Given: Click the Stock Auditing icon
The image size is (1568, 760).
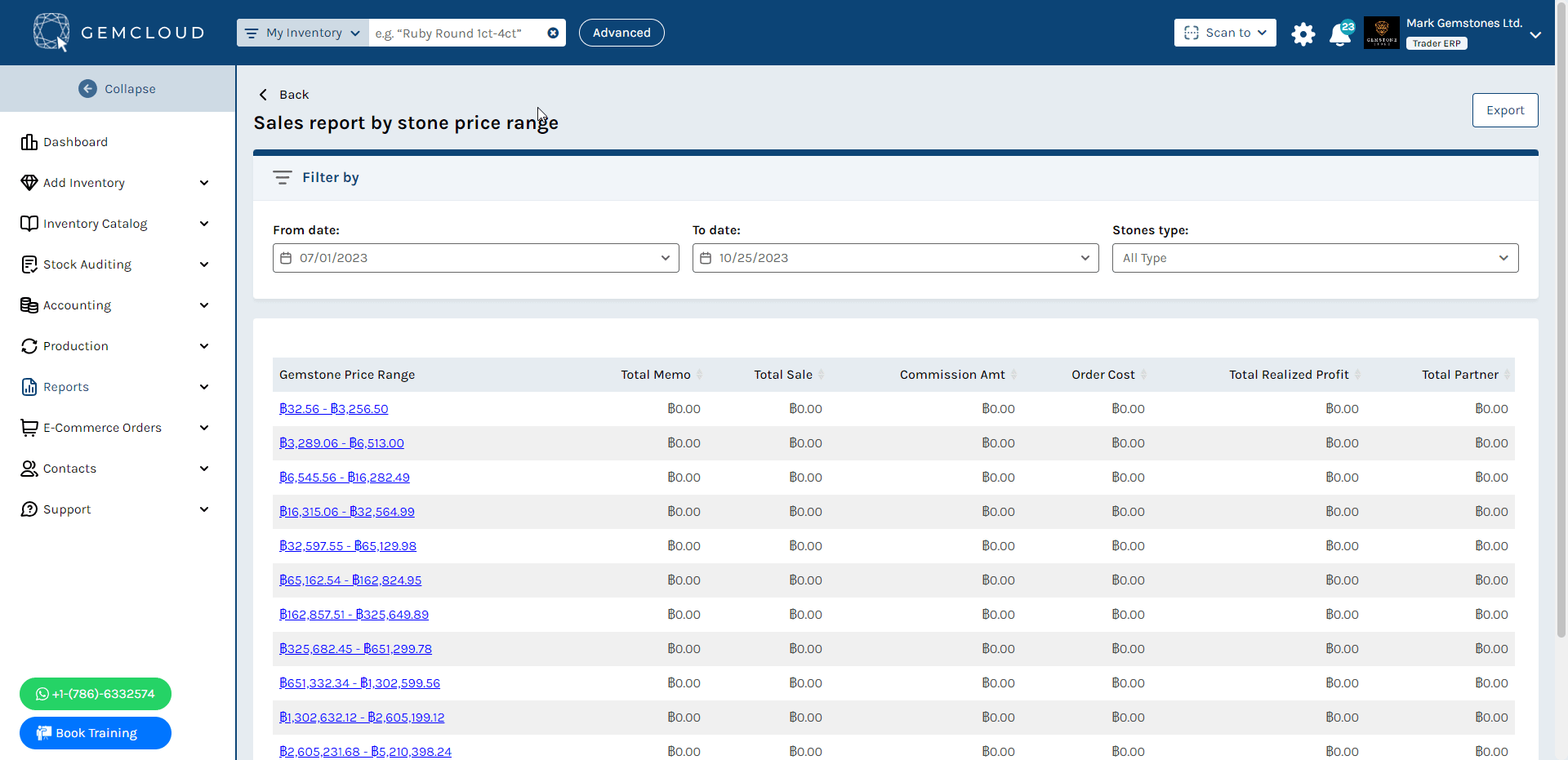Looking at the screenshot, I should 29,264.
